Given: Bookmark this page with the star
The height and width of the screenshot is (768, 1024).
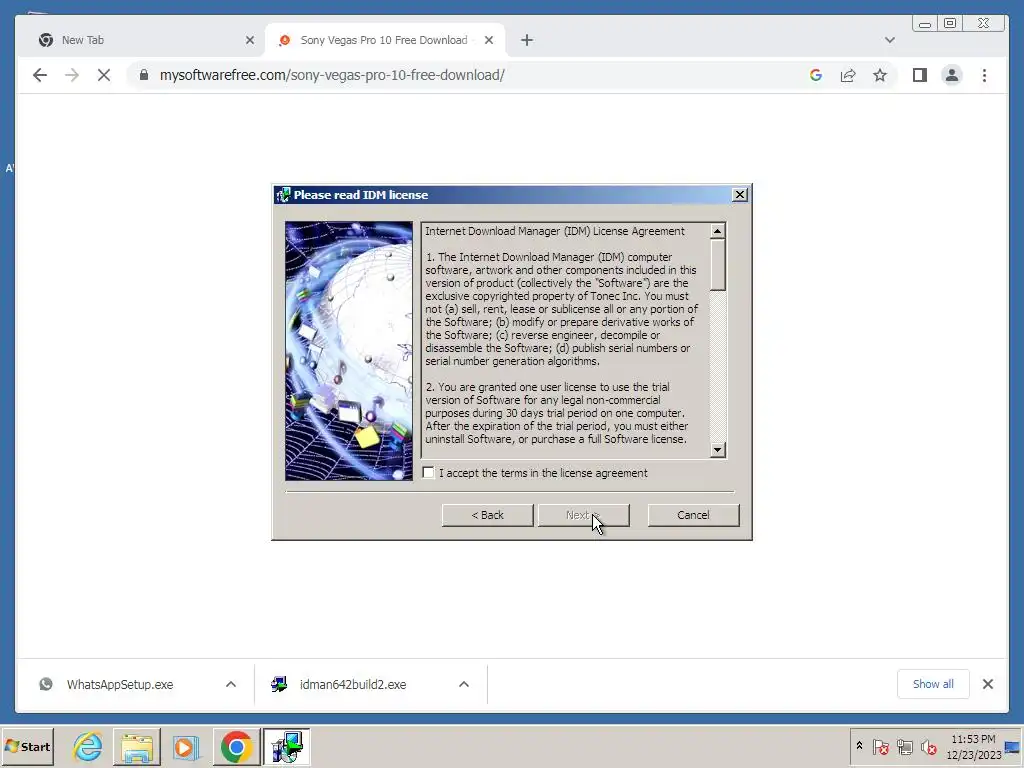Looking at the screenshot, I should coord(880,75).
